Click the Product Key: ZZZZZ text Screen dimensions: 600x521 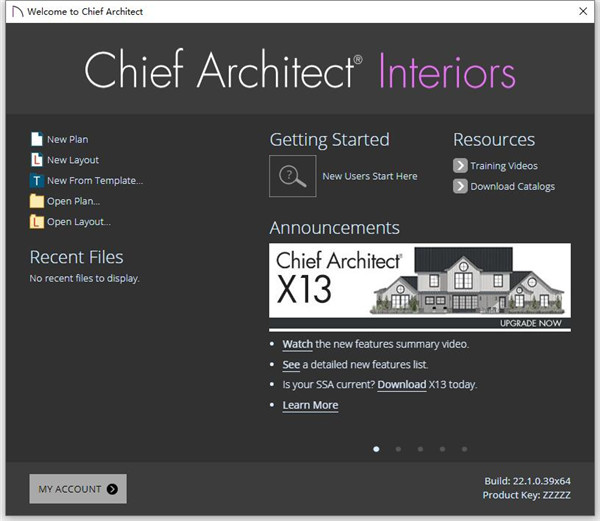pos(527,495)
